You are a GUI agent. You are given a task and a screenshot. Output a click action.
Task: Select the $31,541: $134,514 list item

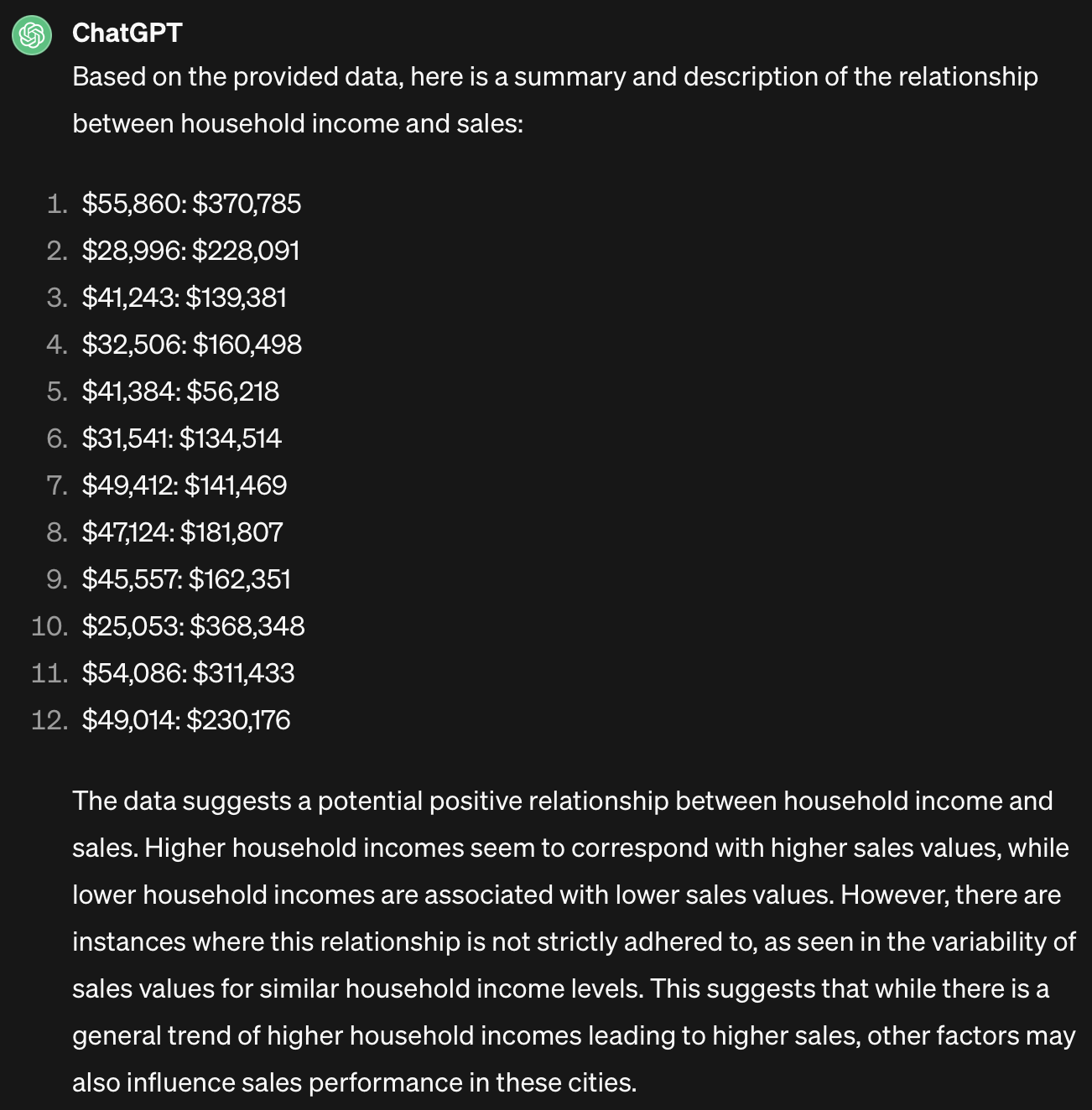coord(181,438)
